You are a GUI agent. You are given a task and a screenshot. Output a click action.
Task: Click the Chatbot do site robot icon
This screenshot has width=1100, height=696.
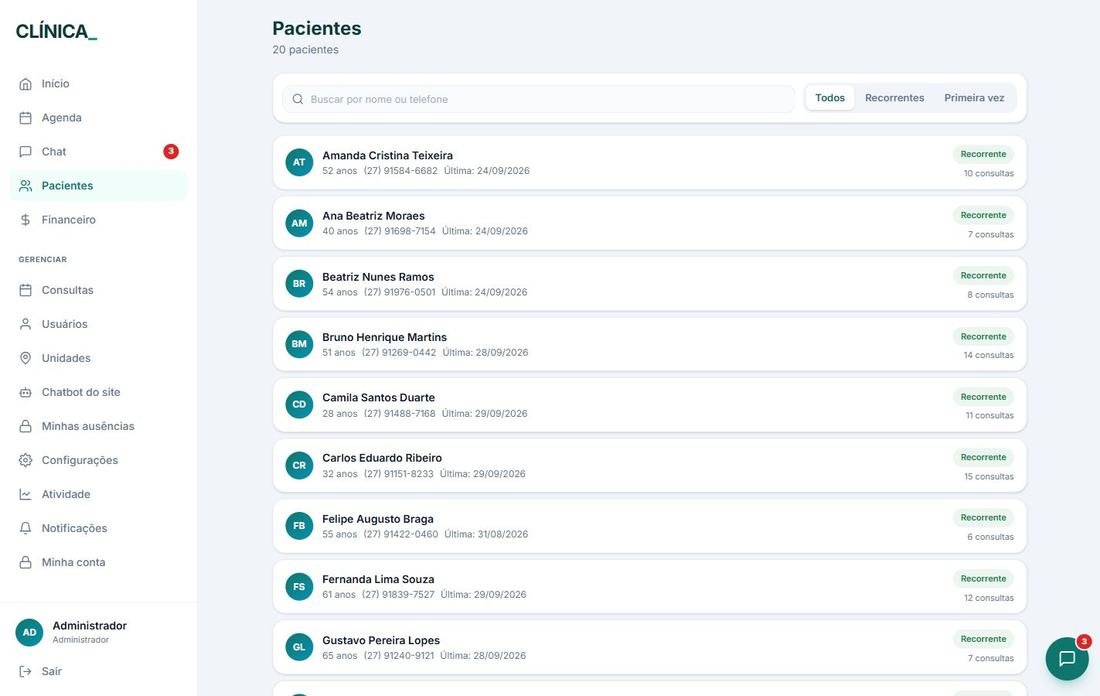point(25,392)
